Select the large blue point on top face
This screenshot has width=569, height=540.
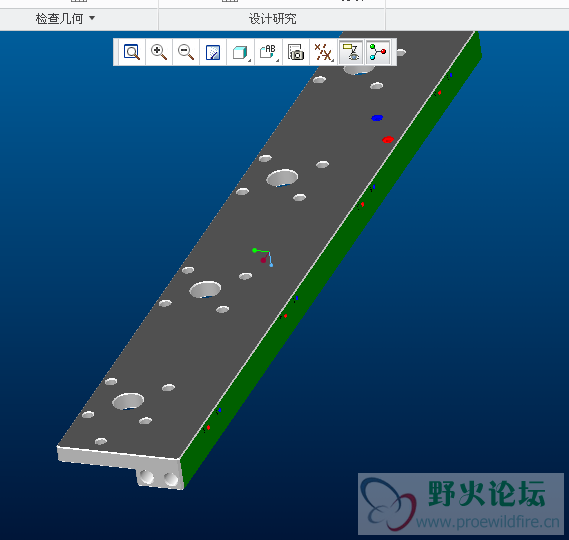click(377, 118)
